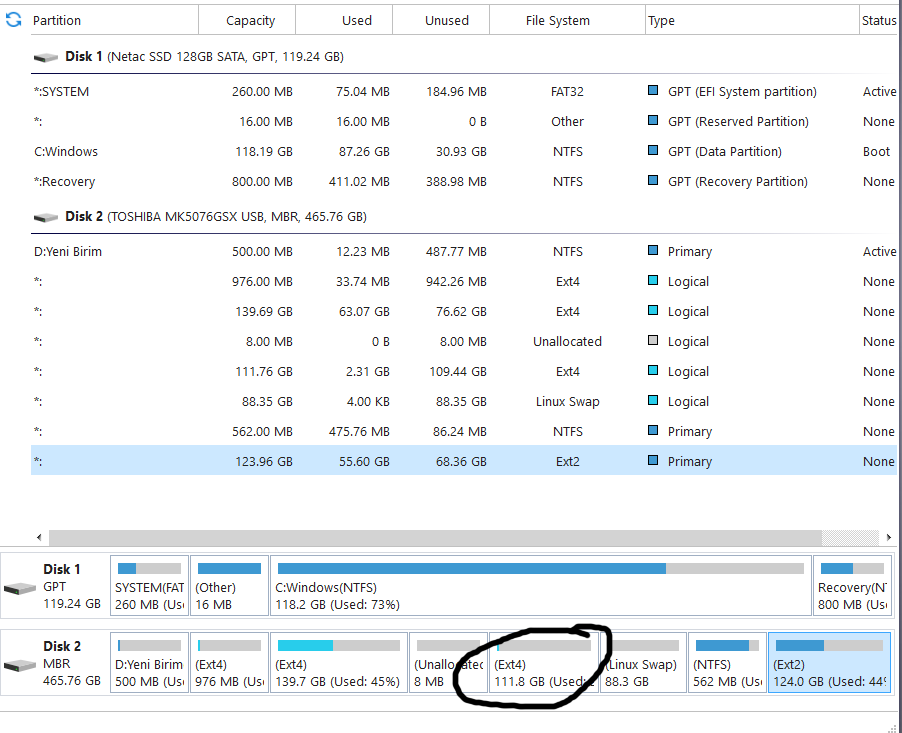Click the FAT32 file system cell
This screenshot has height=733, width=902.
coord(567,91)
